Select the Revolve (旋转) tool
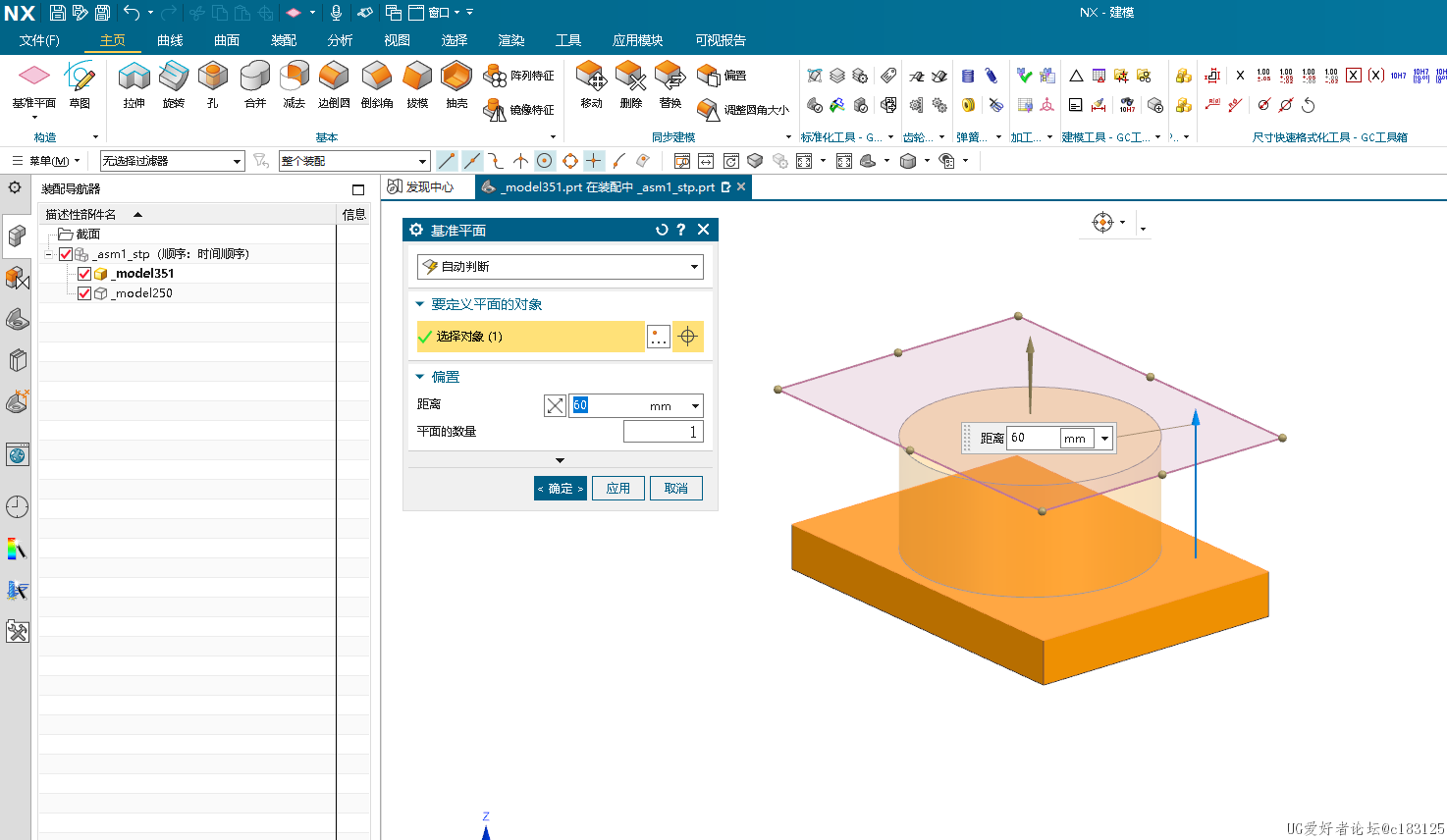The image size is (1447, 840). [174, 84]
